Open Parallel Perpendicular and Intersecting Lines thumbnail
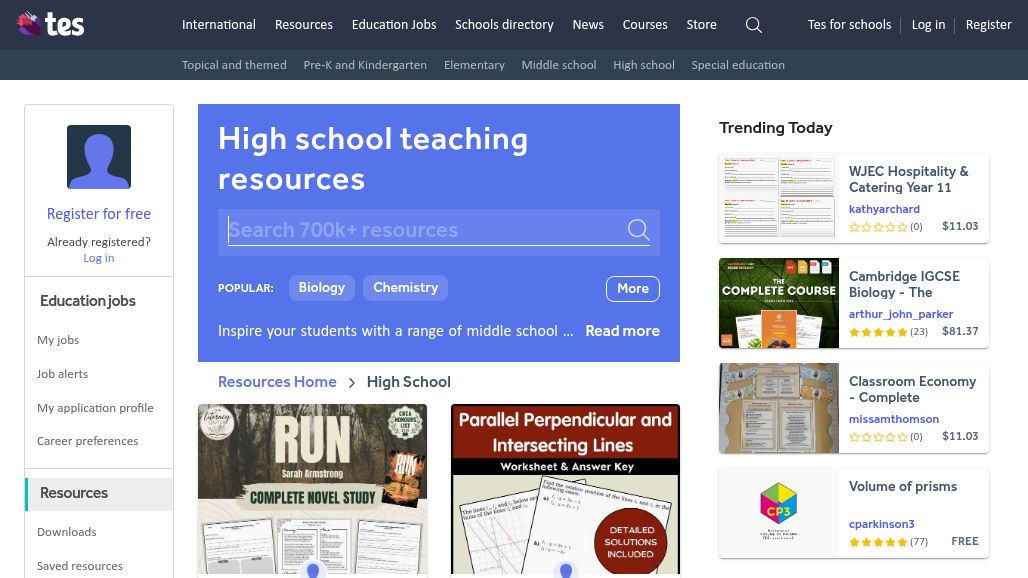 click(x=565, y=490)
